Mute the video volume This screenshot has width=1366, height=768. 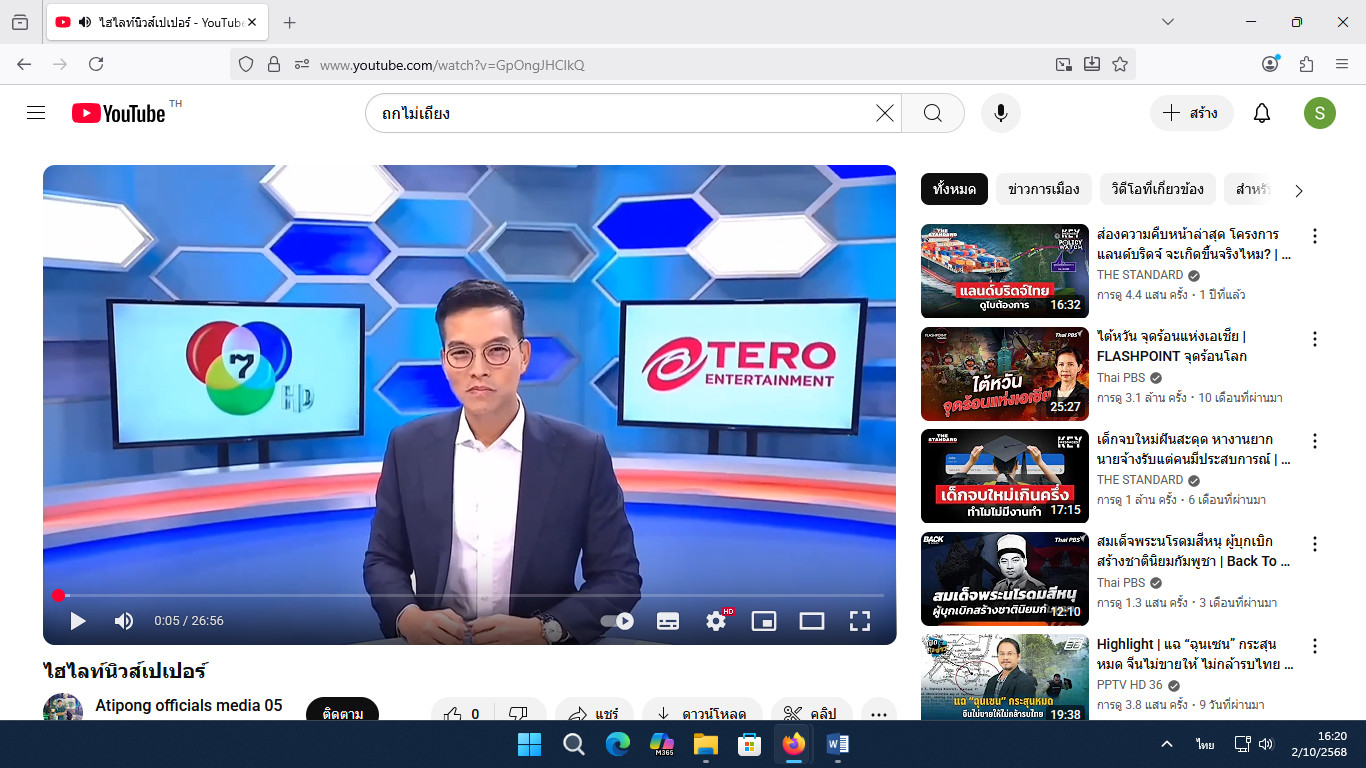(x=124, y=621)
